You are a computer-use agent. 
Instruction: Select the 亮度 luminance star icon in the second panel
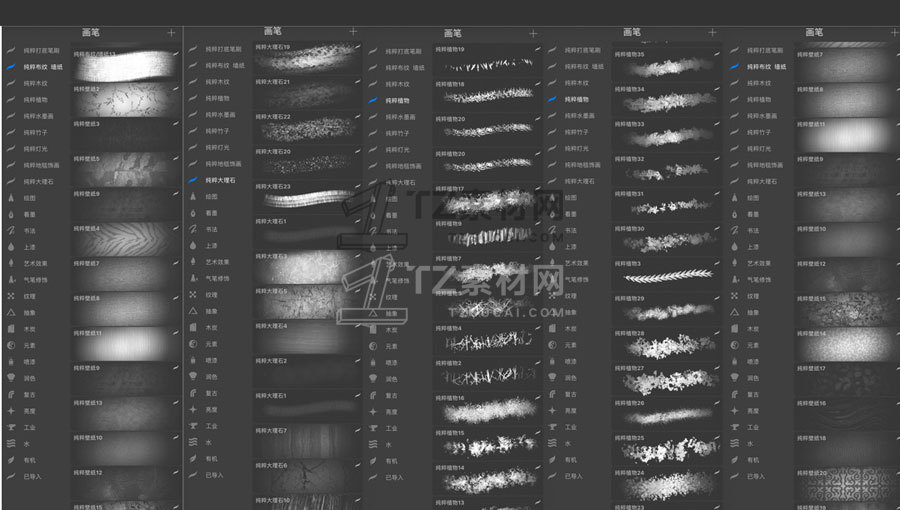pos(193,409)
